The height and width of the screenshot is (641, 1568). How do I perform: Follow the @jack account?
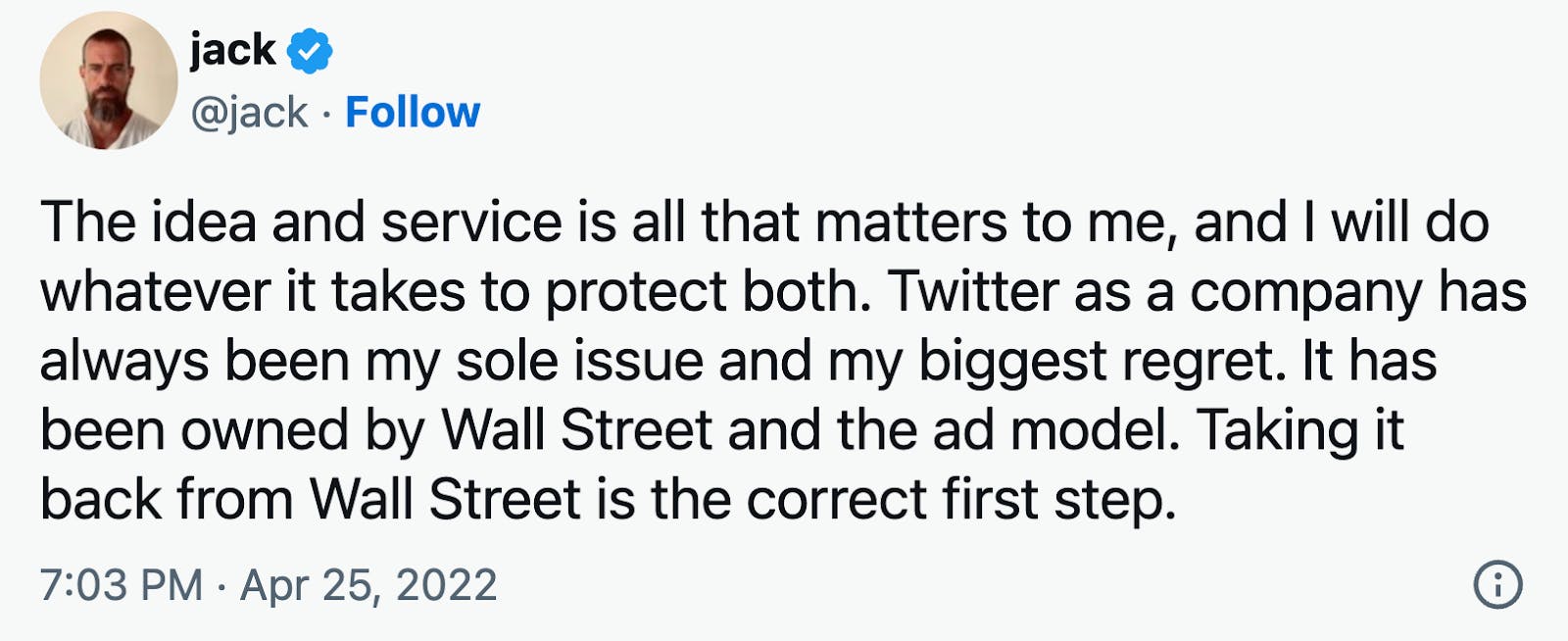coord(413,113)
